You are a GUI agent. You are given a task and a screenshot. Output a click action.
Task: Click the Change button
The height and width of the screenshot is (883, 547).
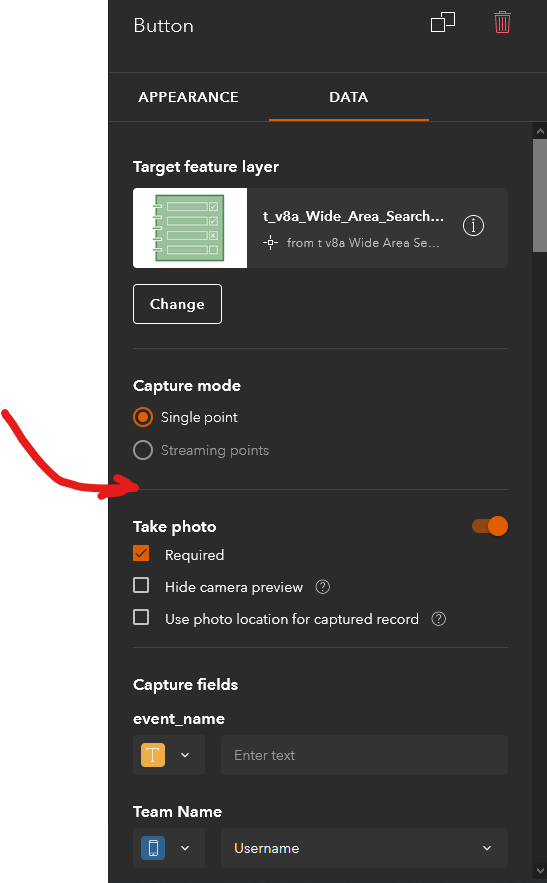tap(177, 304)
